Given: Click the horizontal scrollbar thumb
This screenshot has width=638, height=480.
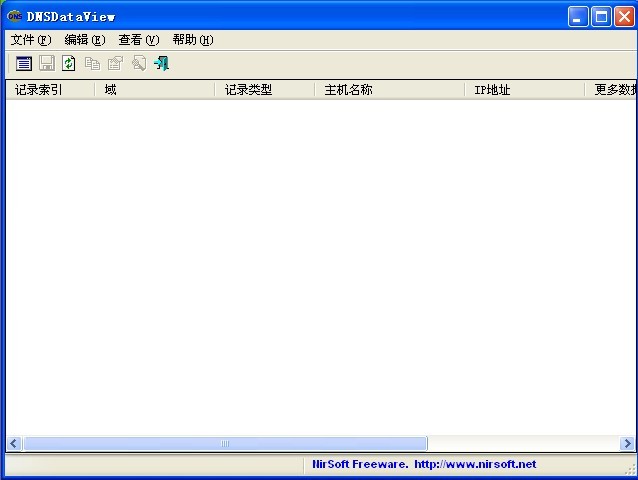Looking at the screenshot, I should tap(225, 443).
